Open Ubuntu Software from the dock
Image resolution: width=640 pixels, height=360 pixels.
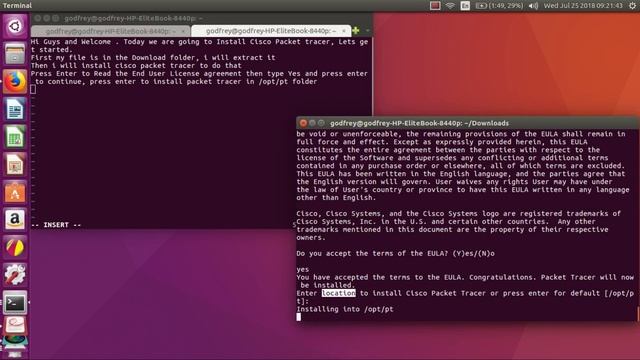tap(15, 192)
